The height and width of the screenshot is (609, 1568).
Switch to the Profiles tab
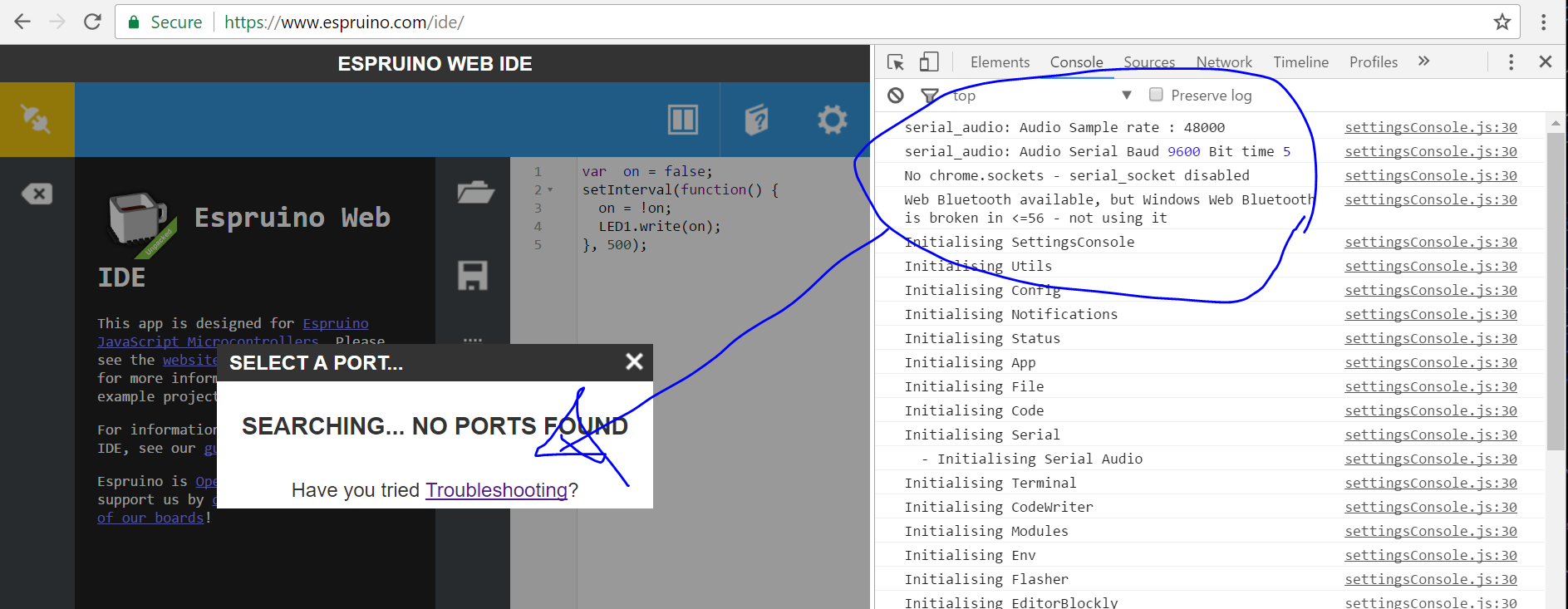1373,62
